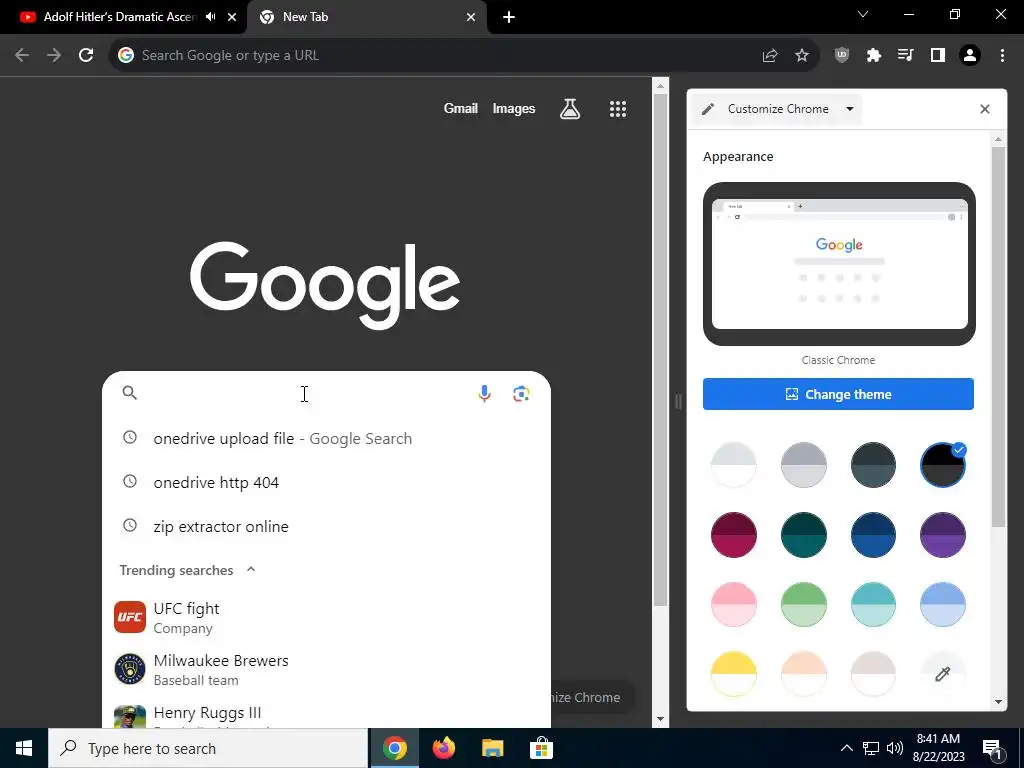1024x768 pixels.
Task: Choose the Milwaukee Brewers trending search
Action: [x=327, y=669]
